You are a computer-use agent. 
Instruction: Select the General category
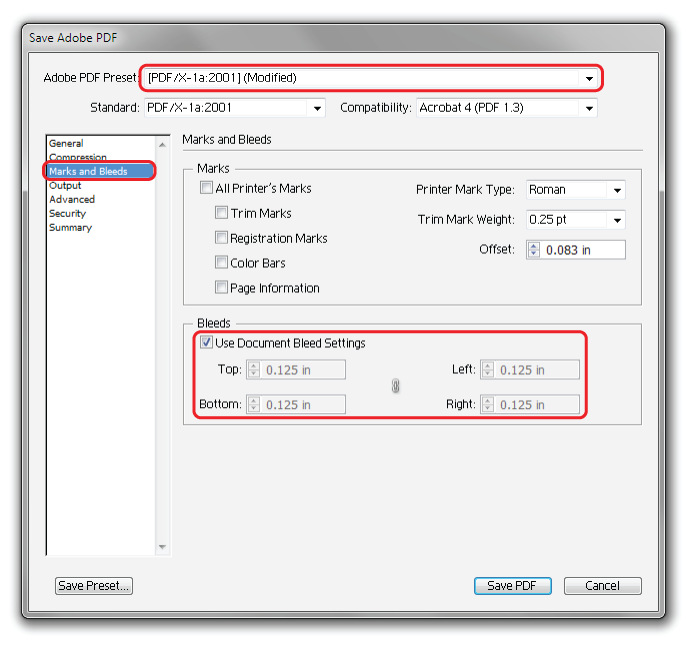coord(66,143)
